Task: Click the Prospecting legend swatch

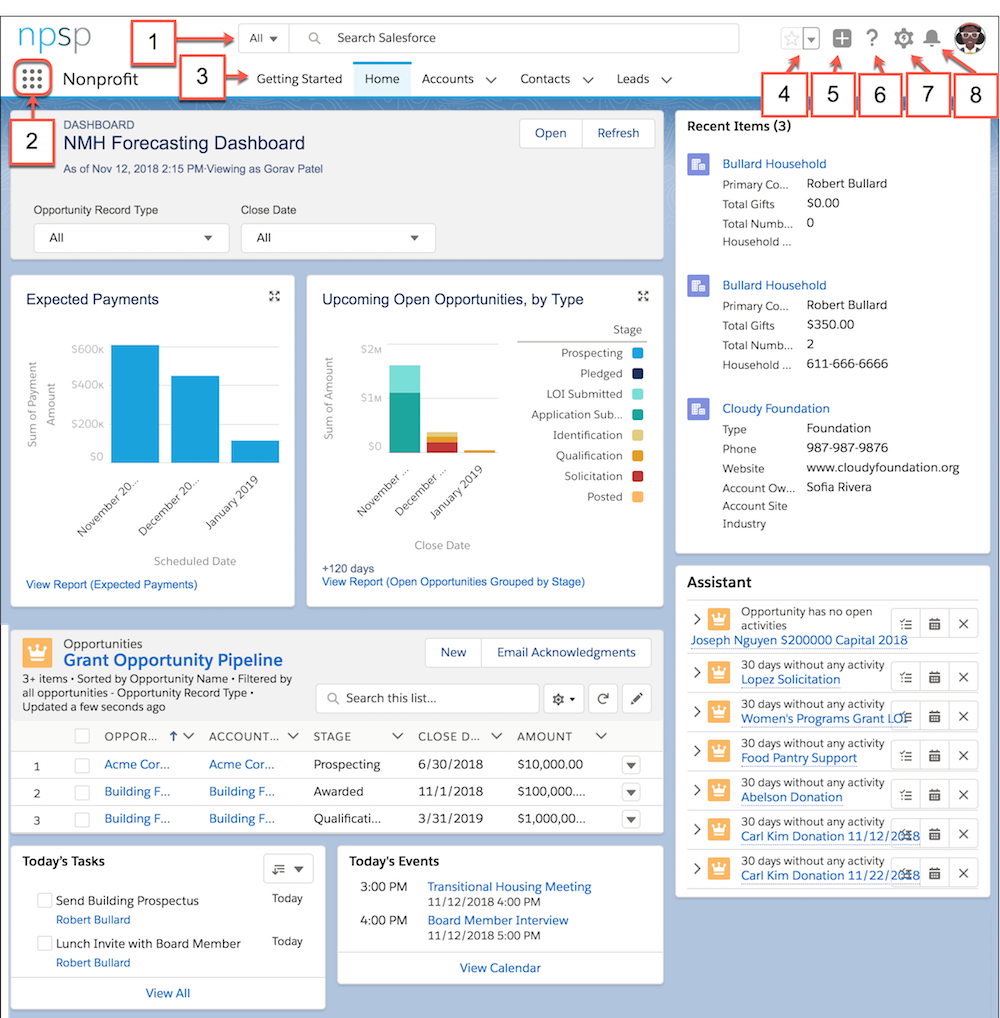Action: (x=638, y=353)
